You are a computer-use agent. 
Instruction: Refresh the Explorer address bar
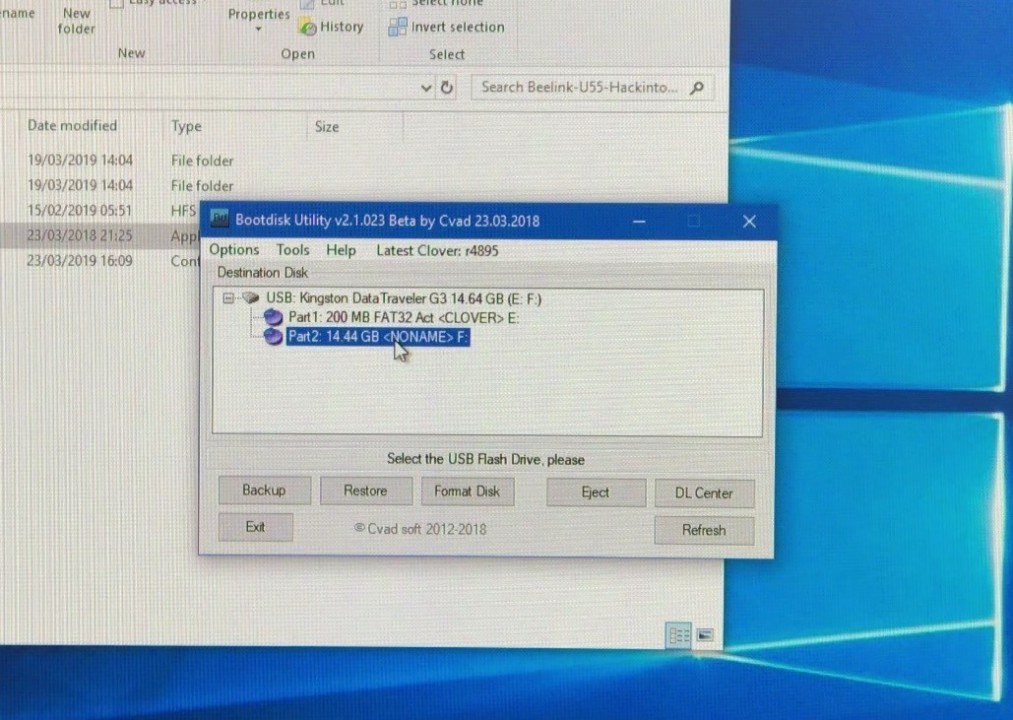tap(446, 87)
